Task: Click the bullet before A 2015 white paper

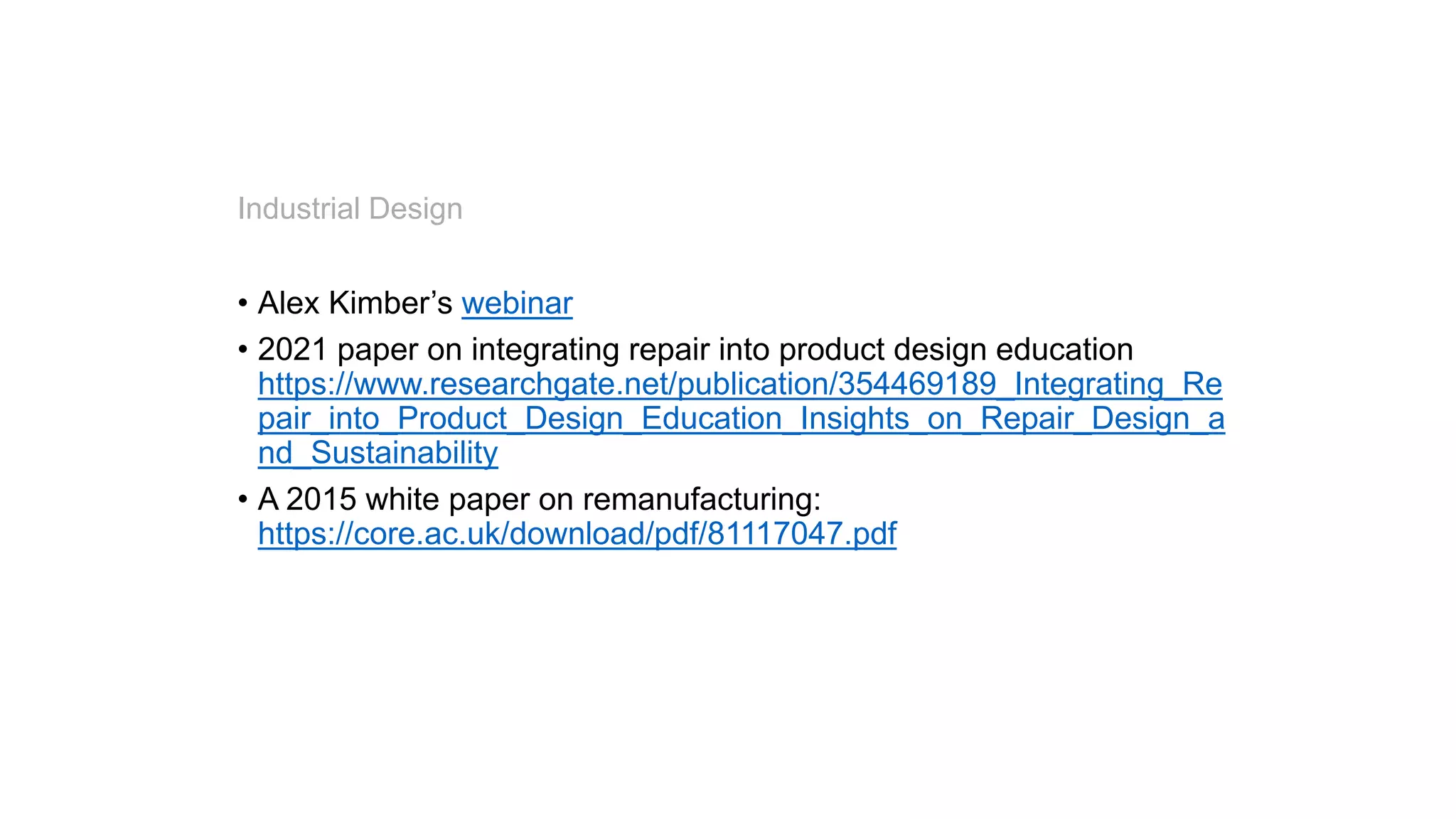Action: coord(243,499)
